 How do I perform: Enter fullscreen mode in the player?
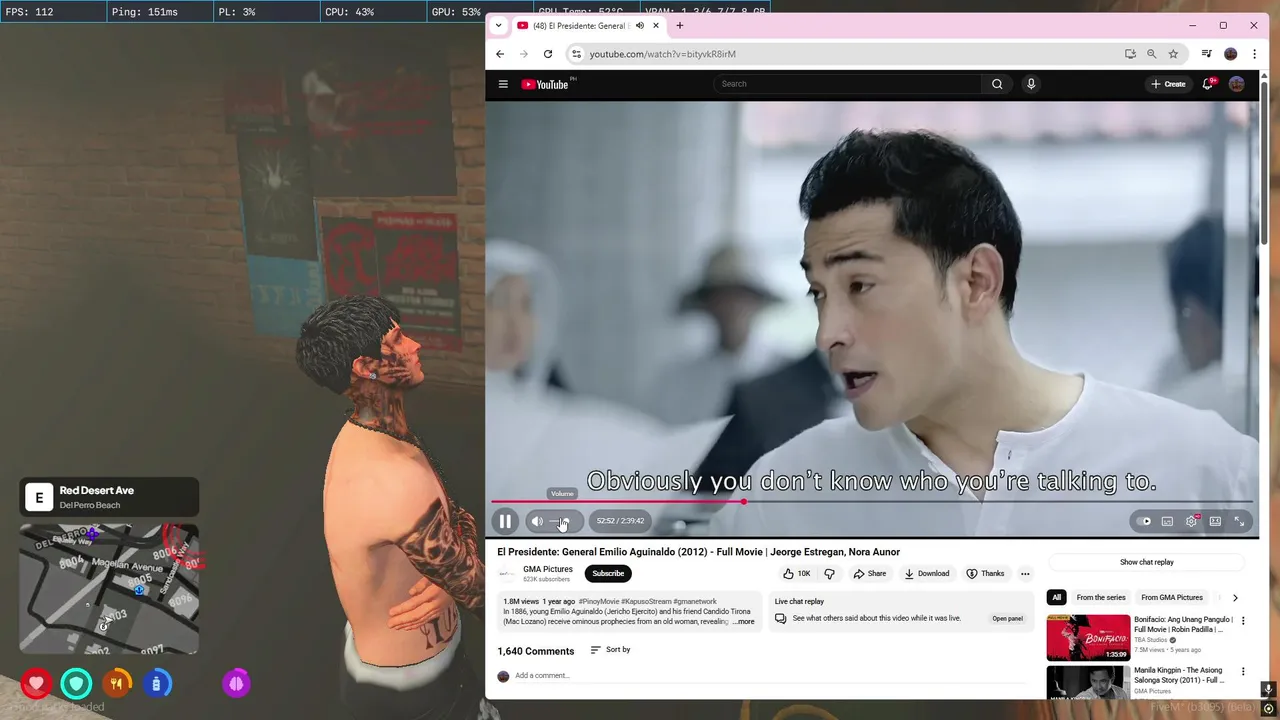point(1239,521)
